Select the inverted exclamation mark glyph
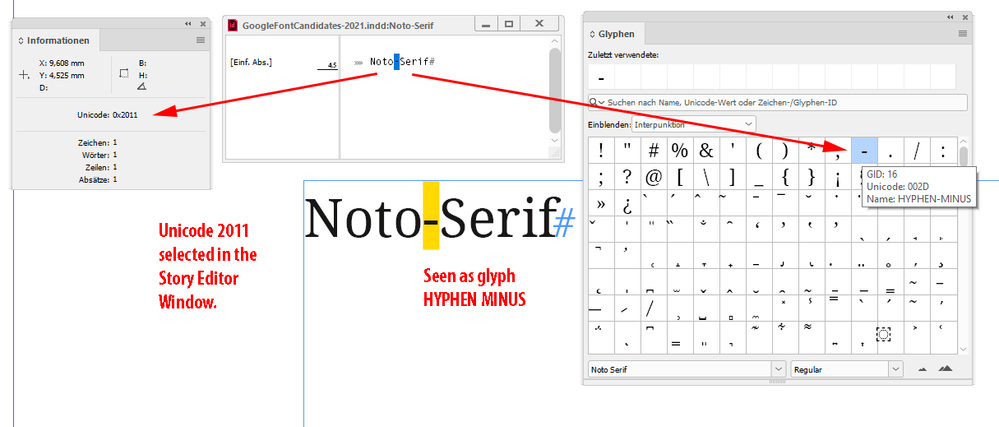999x427 pixels. click(x=838, y=176)
